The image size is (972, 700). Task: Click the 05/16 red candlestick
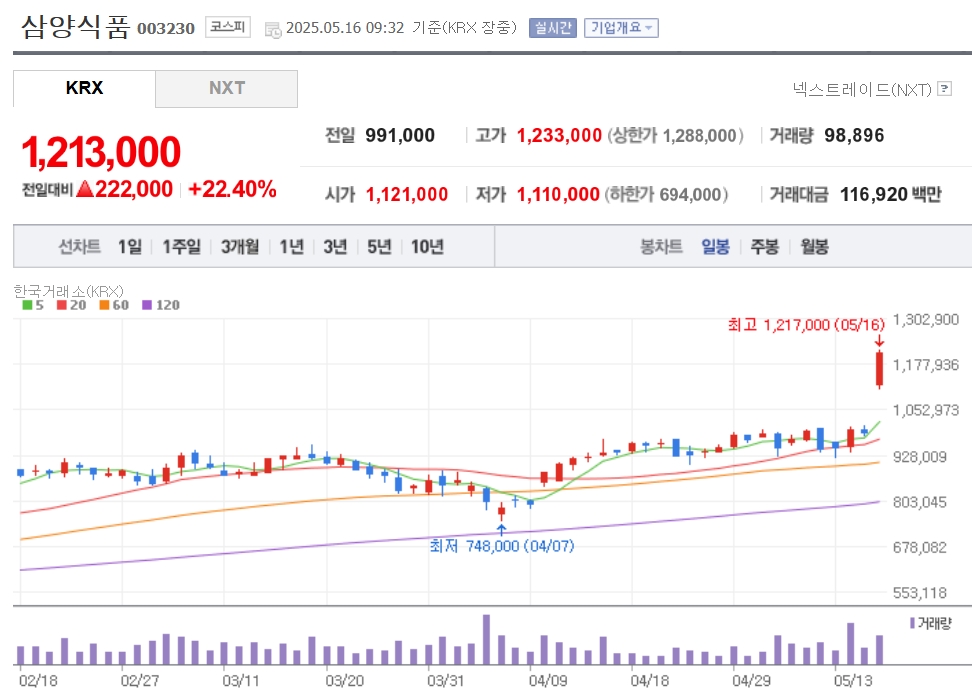[879, 370]
